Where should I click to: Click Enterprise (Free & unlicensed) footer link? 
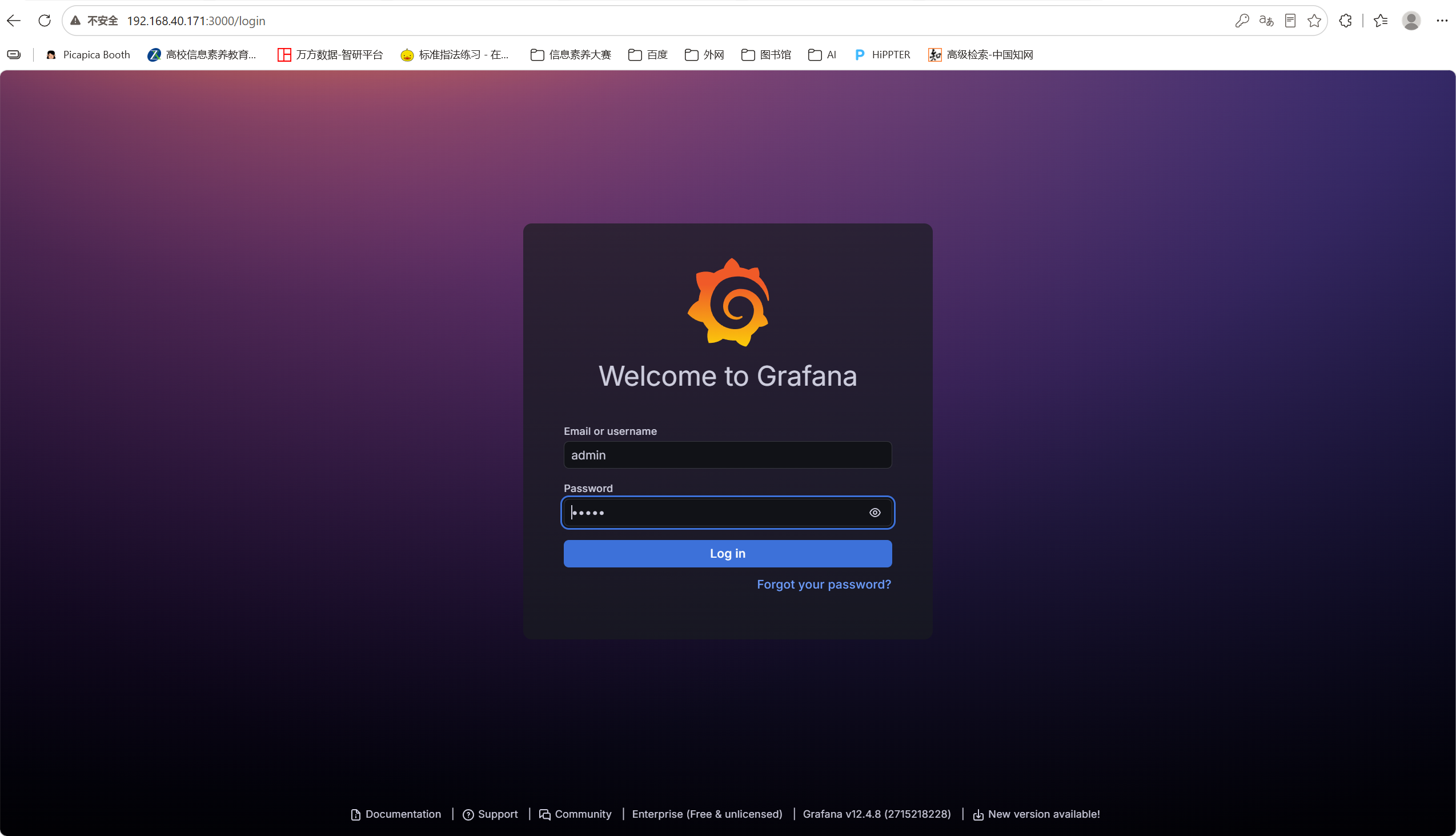(707, 814)
